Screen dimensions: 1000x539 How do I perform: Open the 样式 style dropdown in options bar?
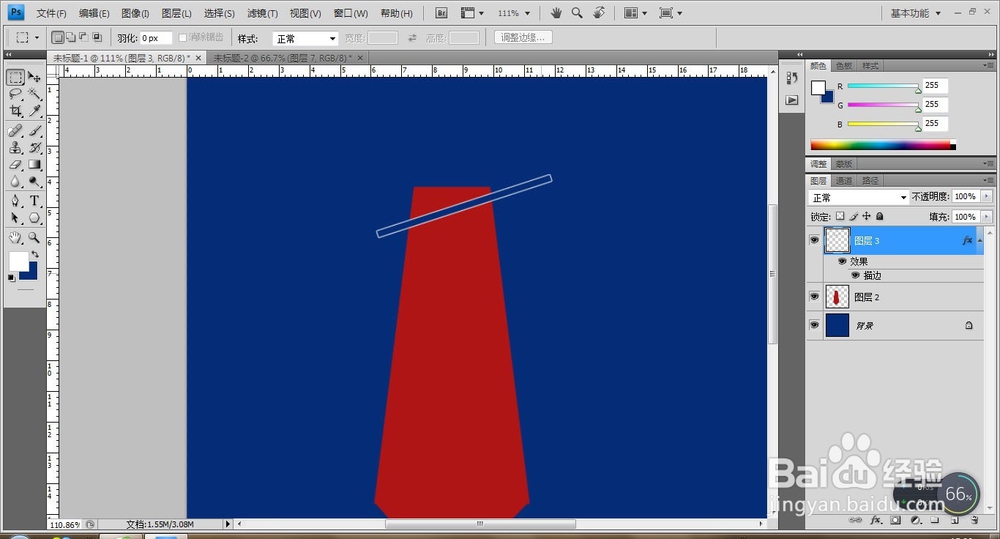click(x=305, y=38)
